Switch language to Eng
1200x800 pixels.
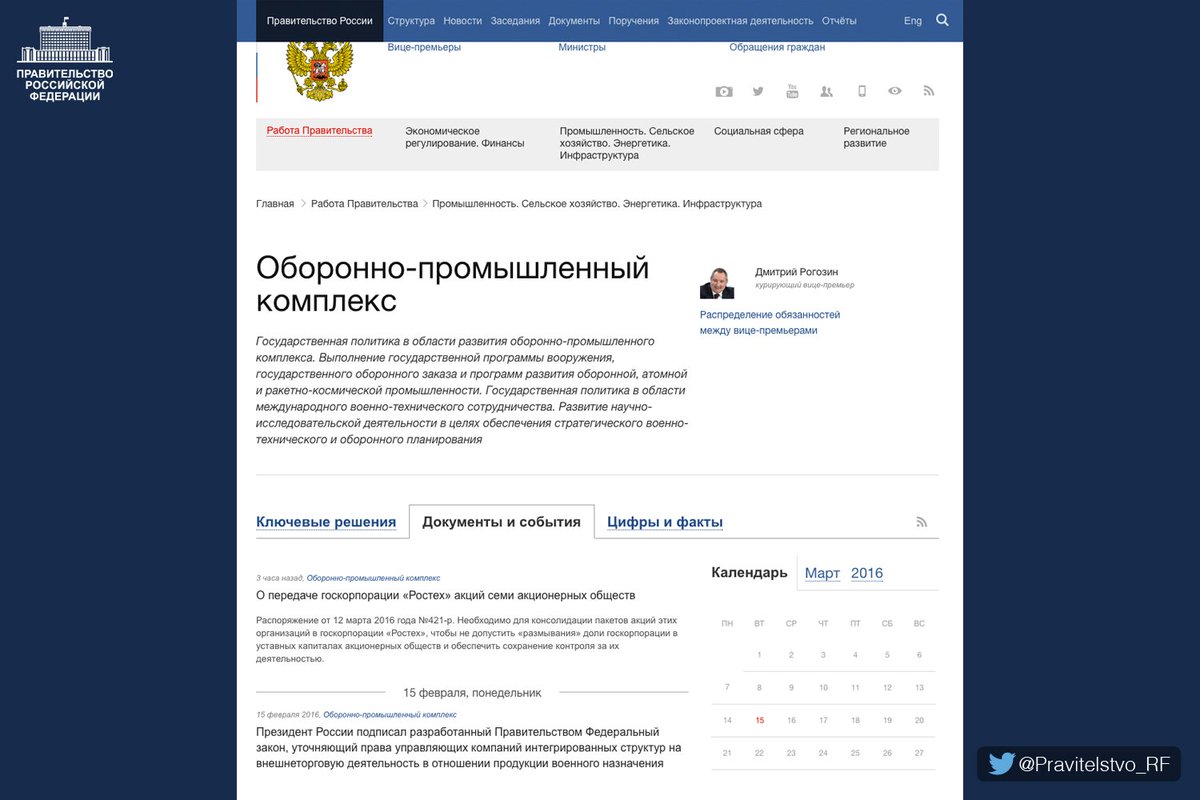point(913,20)
